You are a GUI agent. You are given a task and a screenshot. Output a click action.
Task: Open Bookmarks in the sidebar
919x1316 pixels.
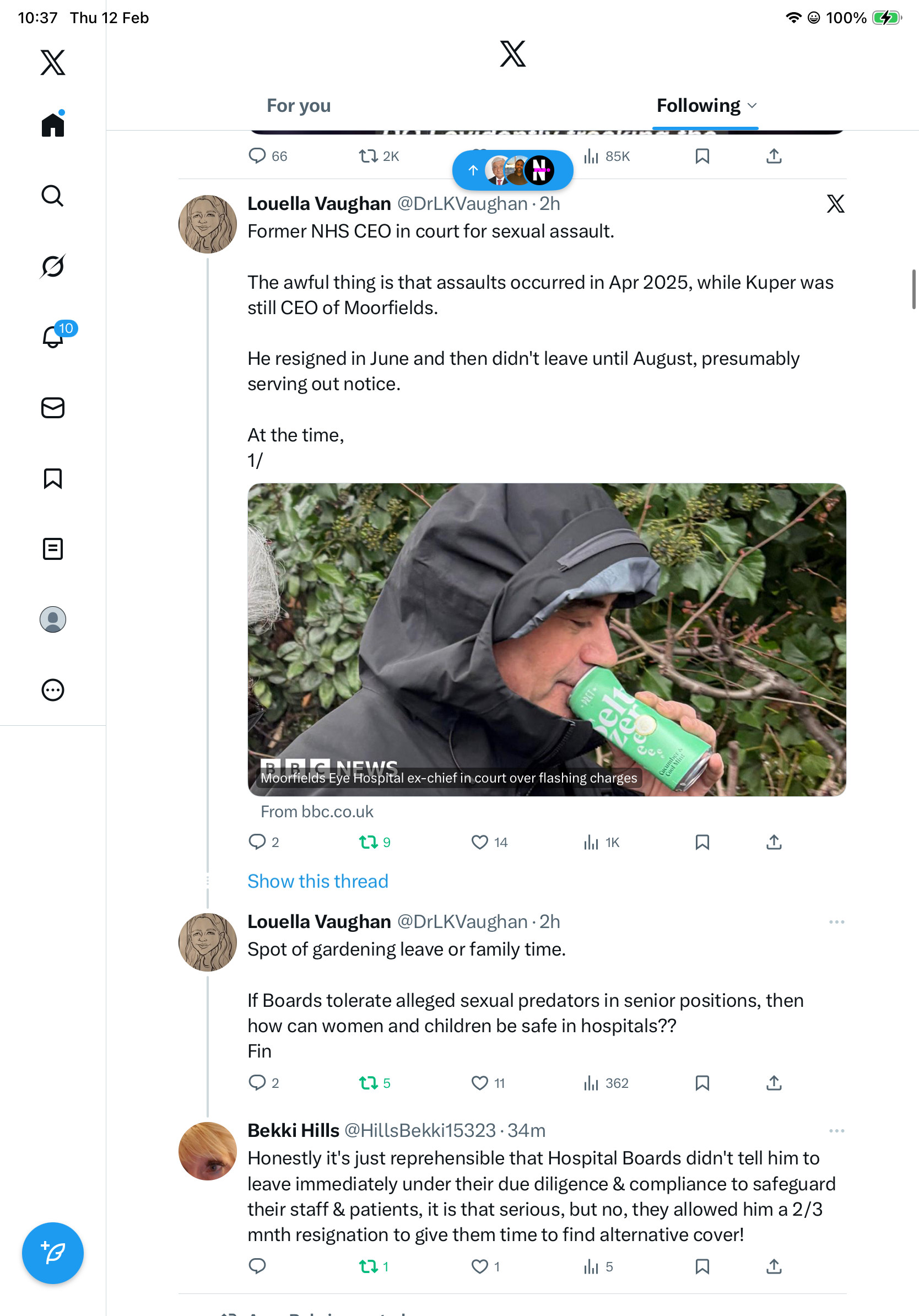(x=53, y=478)
